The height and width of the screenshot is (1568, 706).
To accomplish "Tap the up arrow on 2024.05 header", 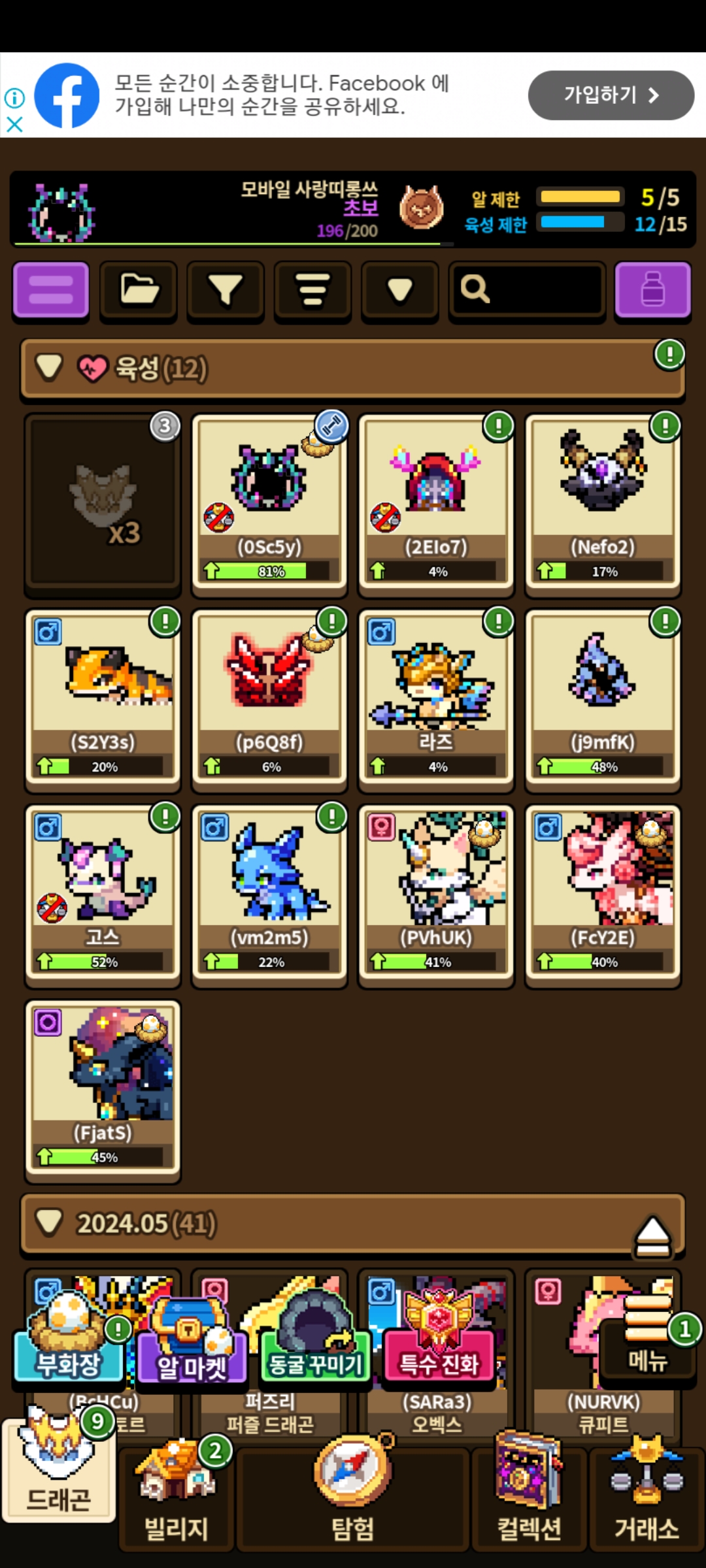I will coord(652,1236).
